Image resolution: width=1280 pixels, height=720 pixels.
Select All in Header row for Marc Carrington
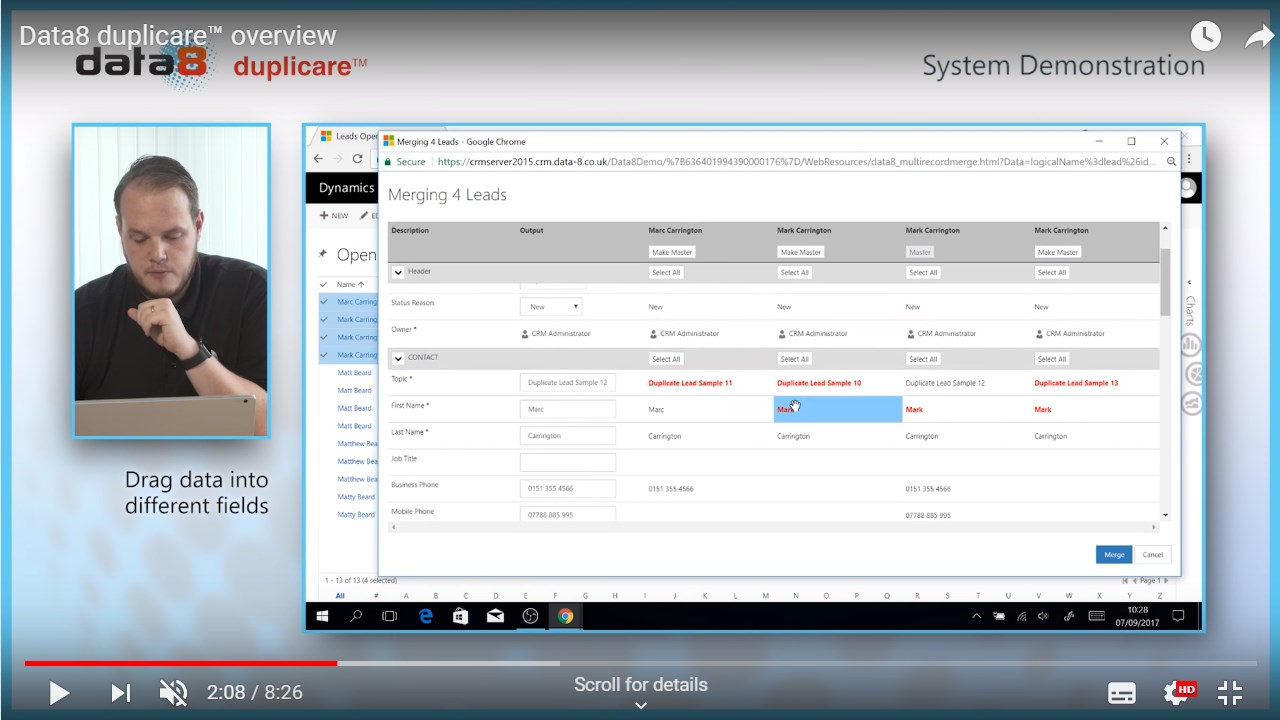click(666, 272)
